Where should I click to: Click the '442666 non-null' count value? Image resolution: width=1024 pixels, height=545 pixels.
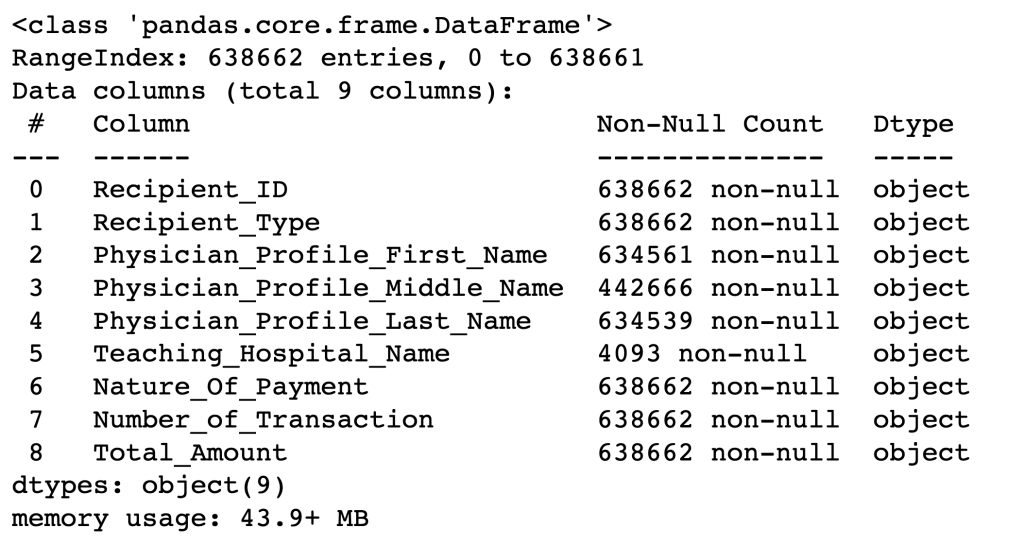pyautogui.click(x=718, y=288)
